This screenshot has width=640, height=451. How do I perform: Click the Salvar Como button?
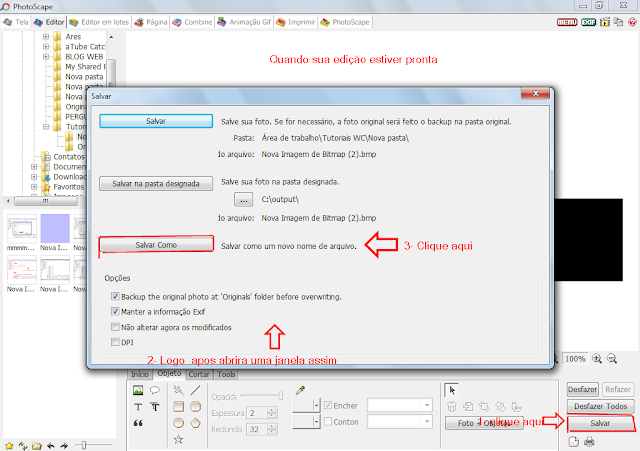tap(156, 245)
